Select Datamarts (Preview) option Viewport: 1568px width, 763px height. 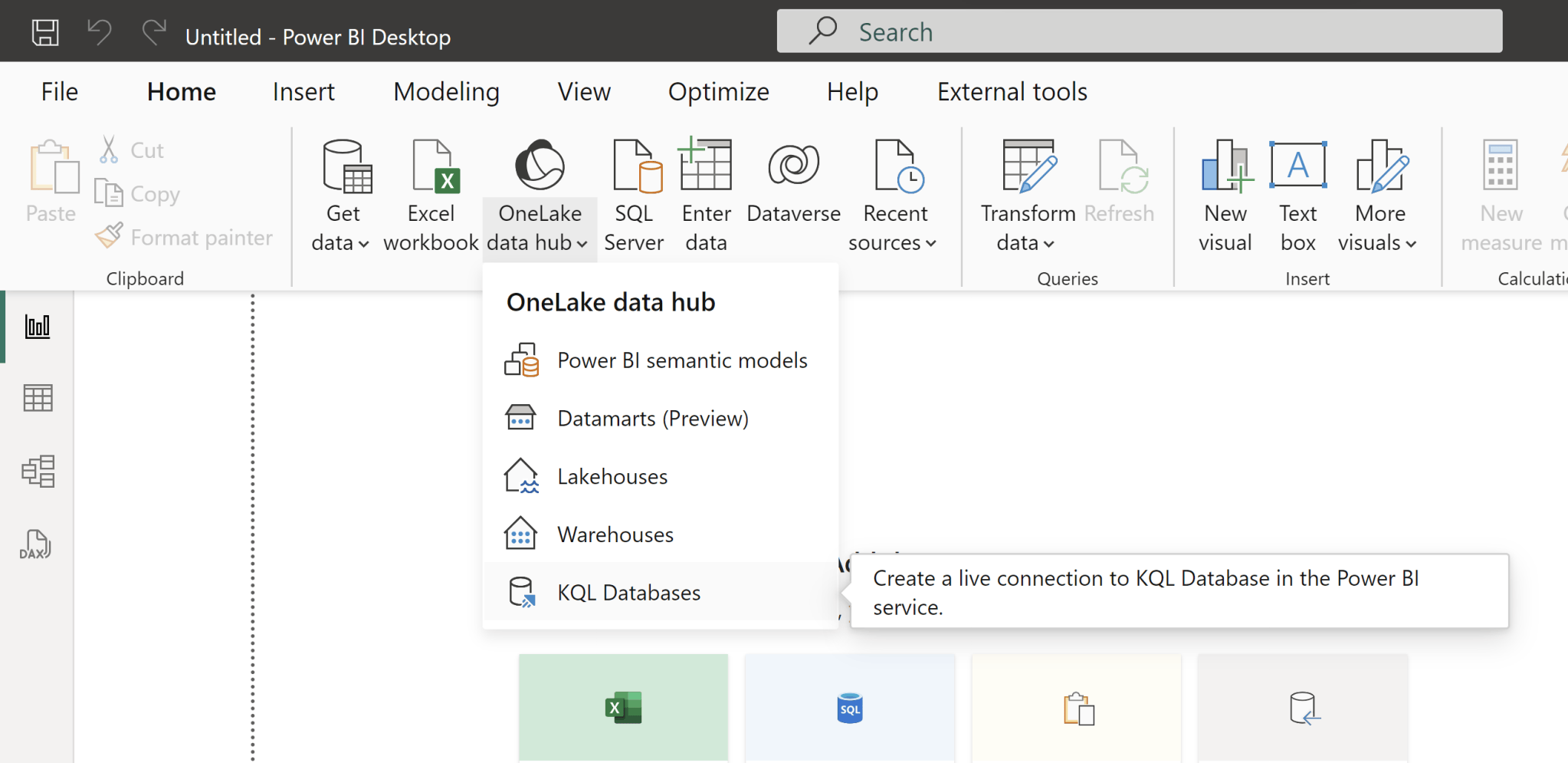point(661,419)
